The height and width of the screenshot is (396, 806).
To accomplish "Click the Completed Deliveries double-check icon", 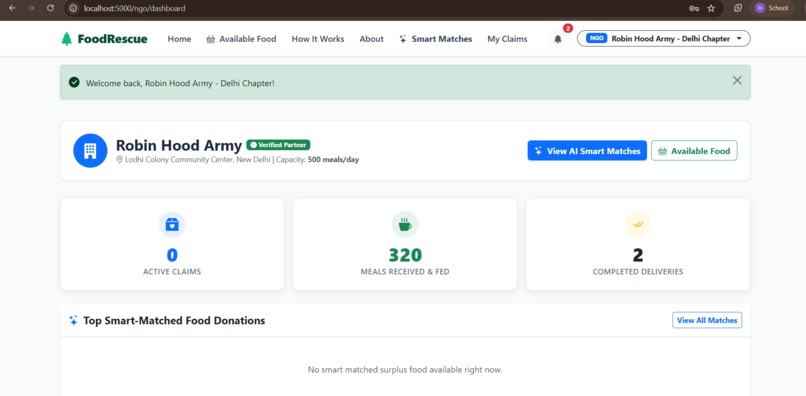I will tap(638, 225).
